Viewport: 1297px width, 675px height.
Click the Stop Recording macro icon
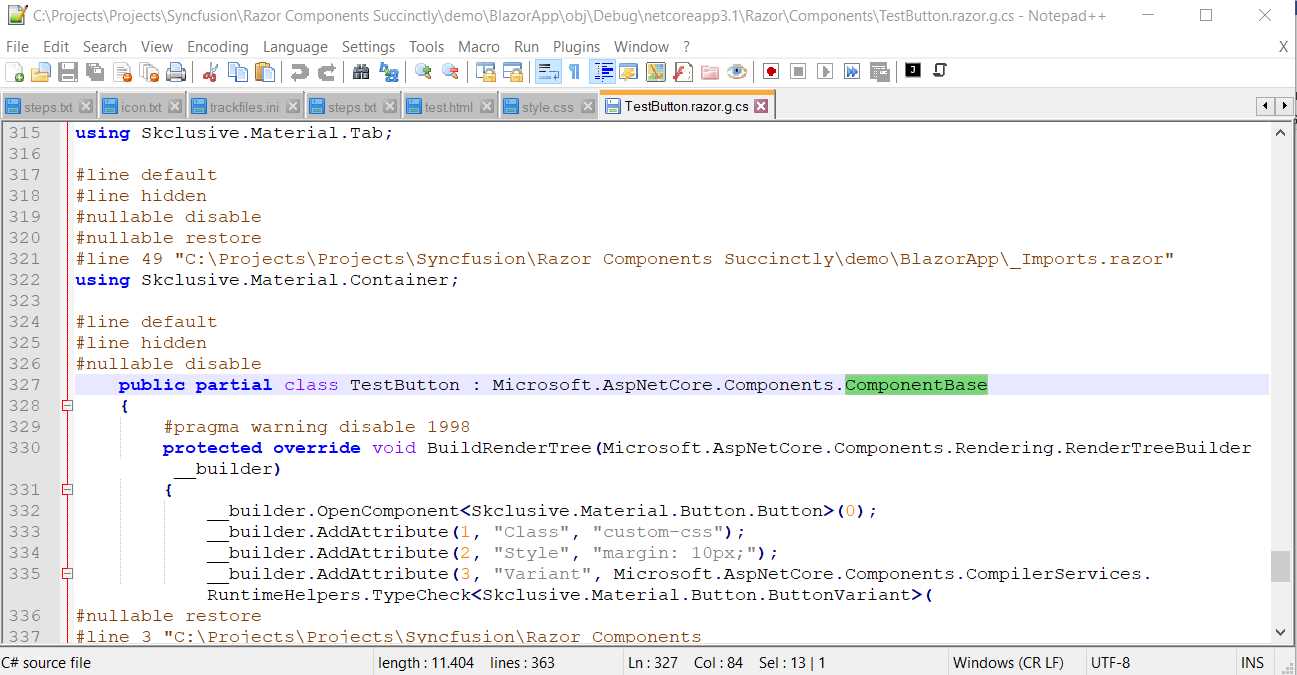[798, 71]
